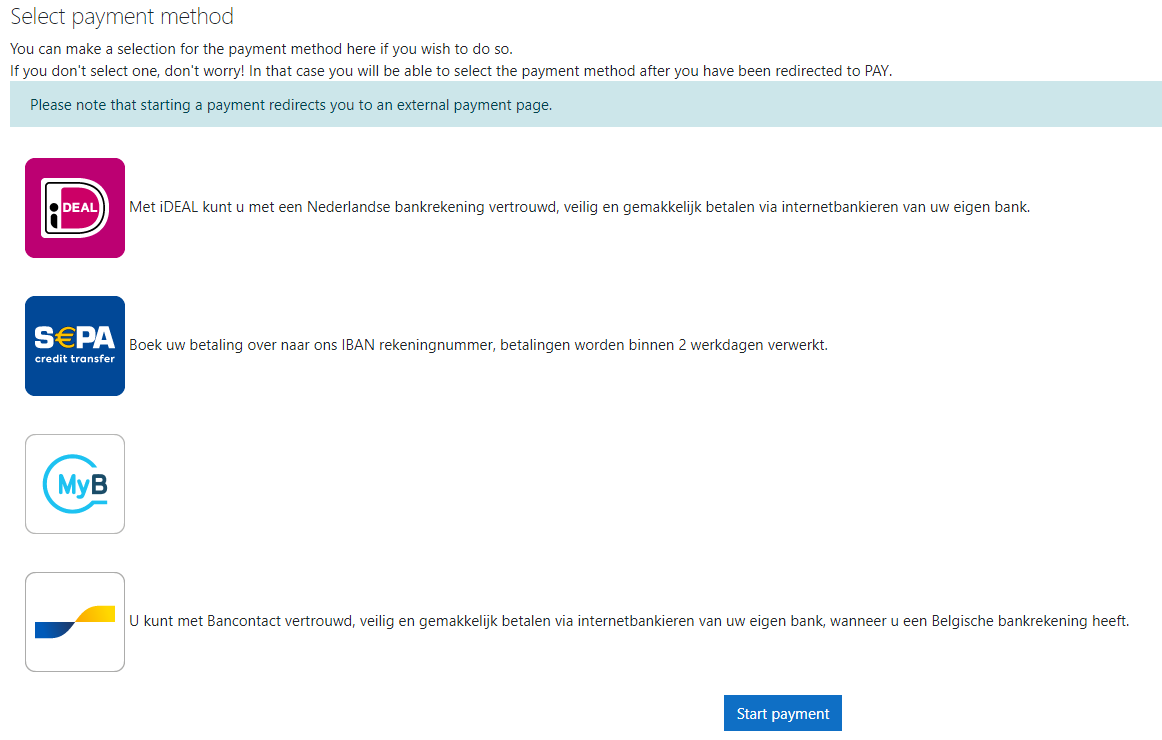The height and width of the screenshot is (740, 1162).
Task: Click the Bancontact description 'U kunt met Bancontact'
Action: (629, 621)
